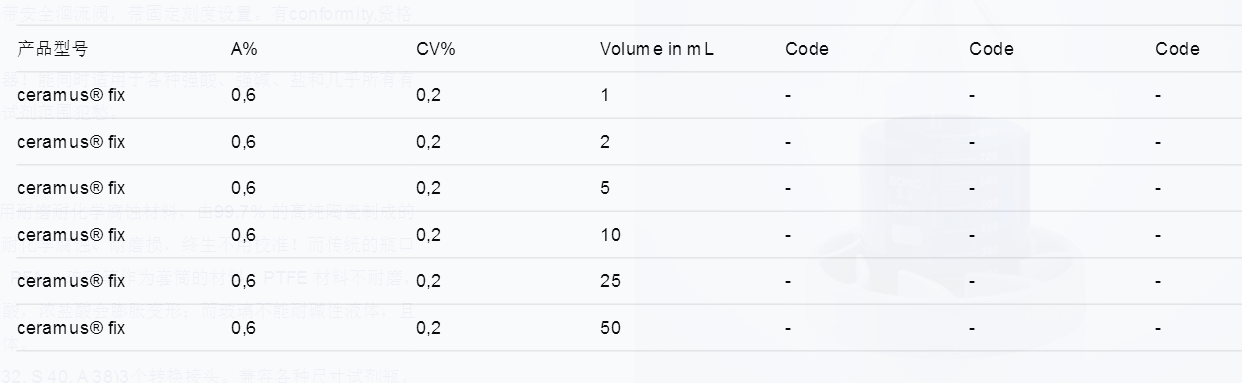Select the Volume in mL header
Screen dimensions: 1242x383
tap(657, 49)
